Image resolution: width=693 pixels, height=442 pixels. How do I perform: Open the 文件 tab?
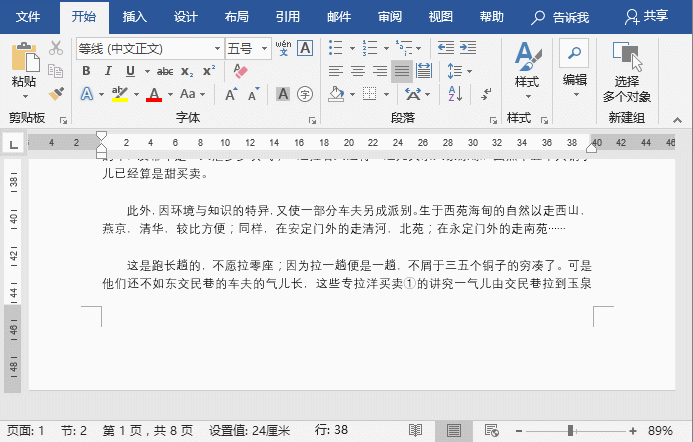[x=27, y=17]
